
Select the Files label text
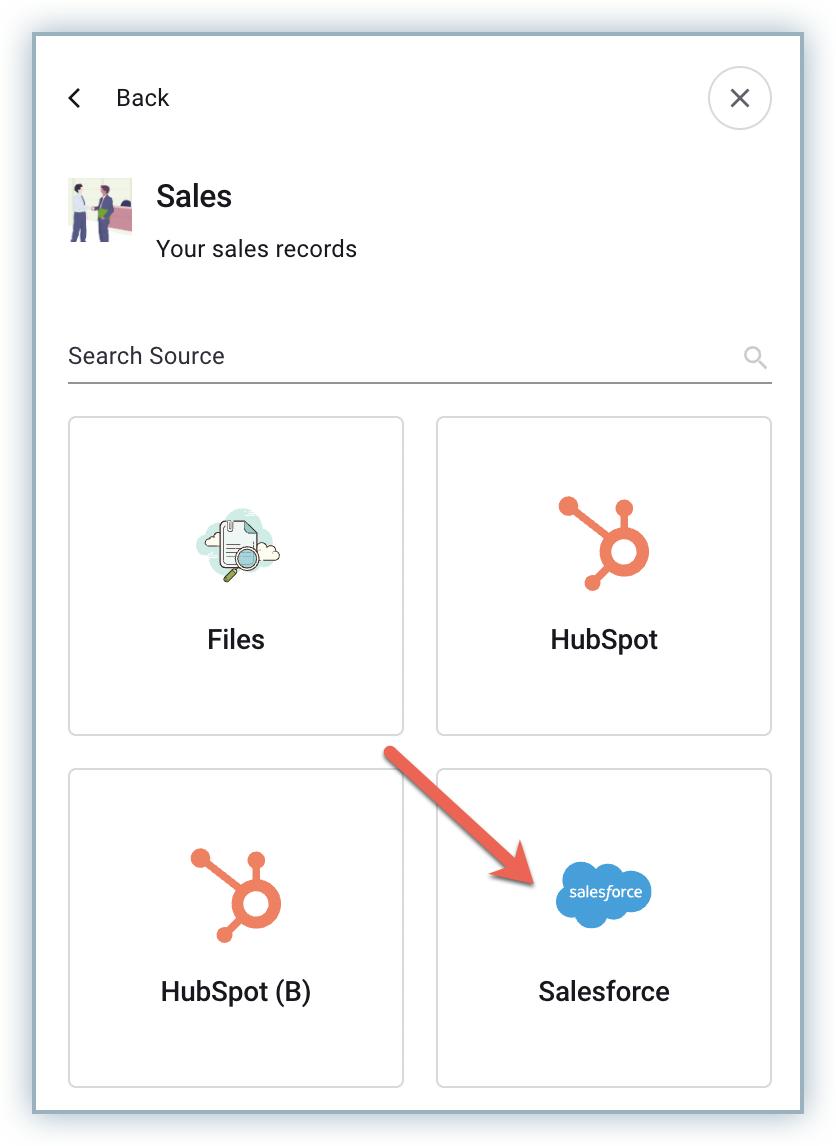pyautogui.click(x=236, y=639)
